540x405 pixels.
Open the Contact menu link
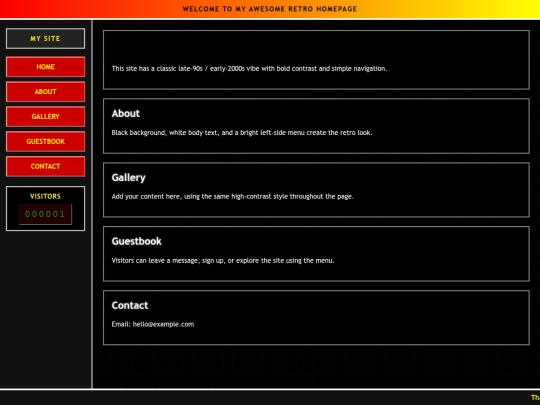45,166
